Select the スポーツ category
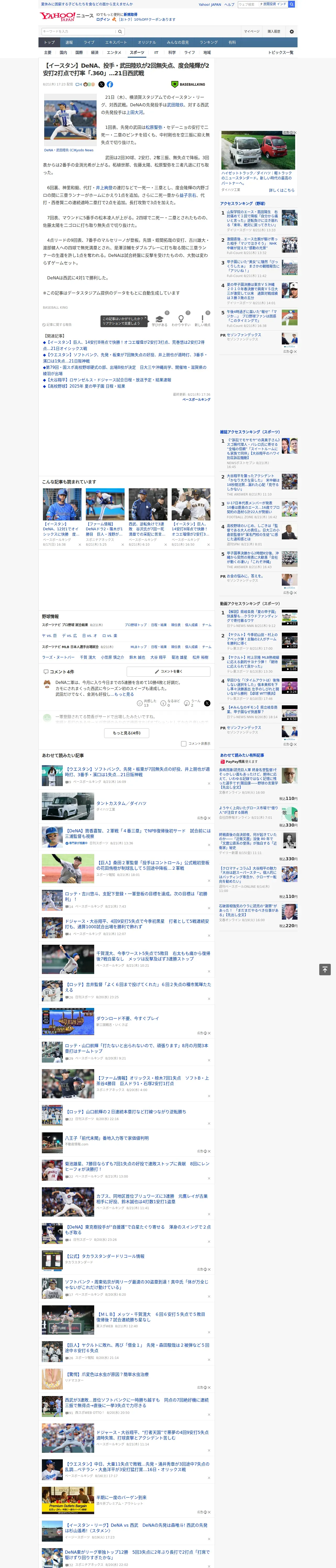Viewport: 336px width, 1568px height. pyautogui.click(x=137, y=52)
